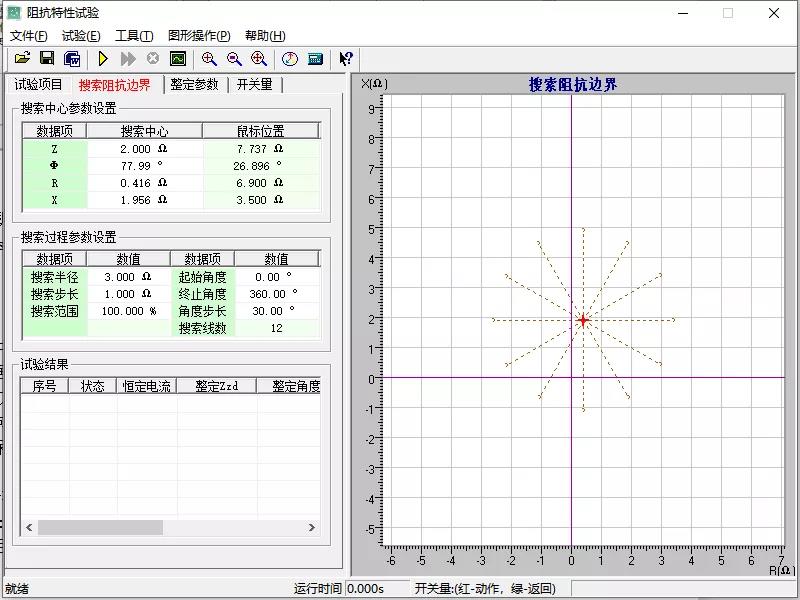Click the context help pointer icon
The image size is (800, 600).
click(346, 59)
